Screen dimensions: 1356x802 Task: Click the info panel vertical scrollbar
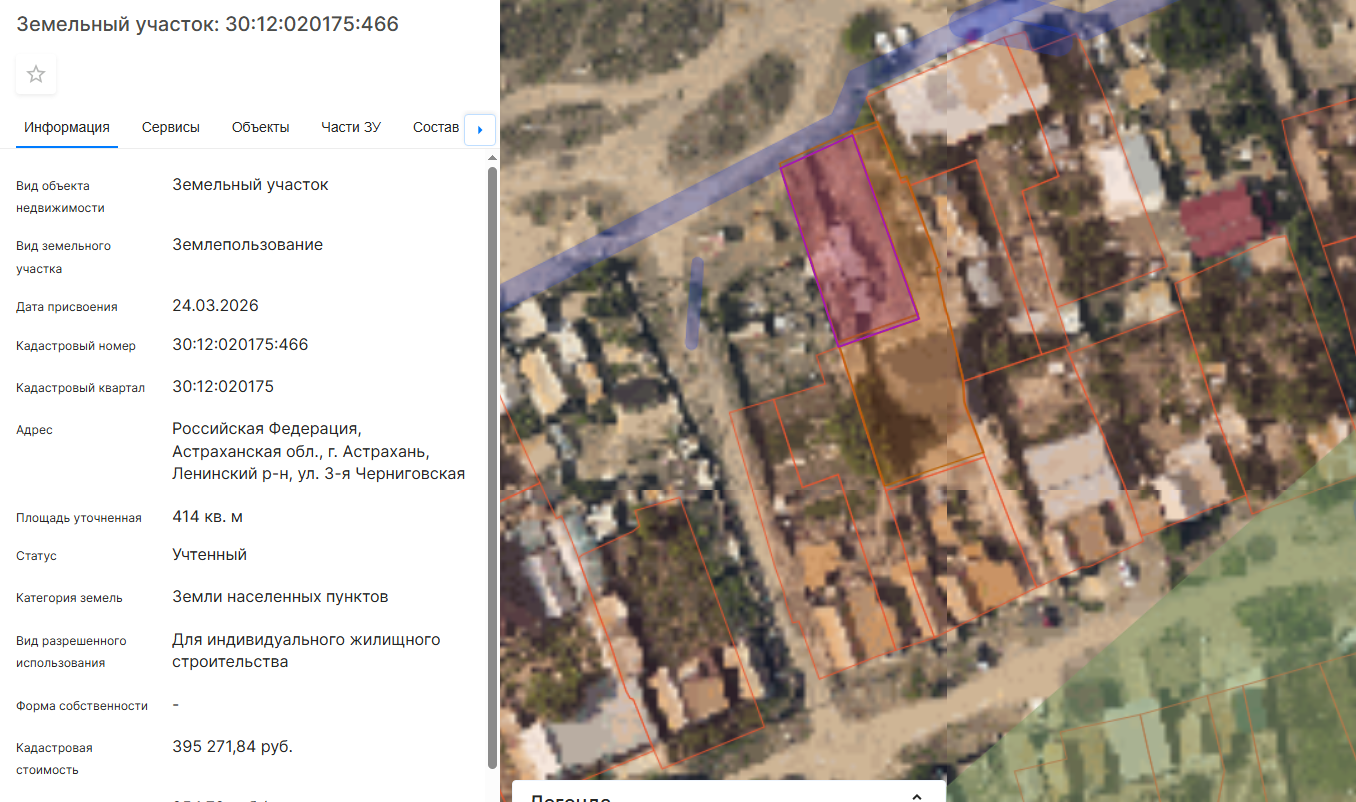[x=492, y=468]
